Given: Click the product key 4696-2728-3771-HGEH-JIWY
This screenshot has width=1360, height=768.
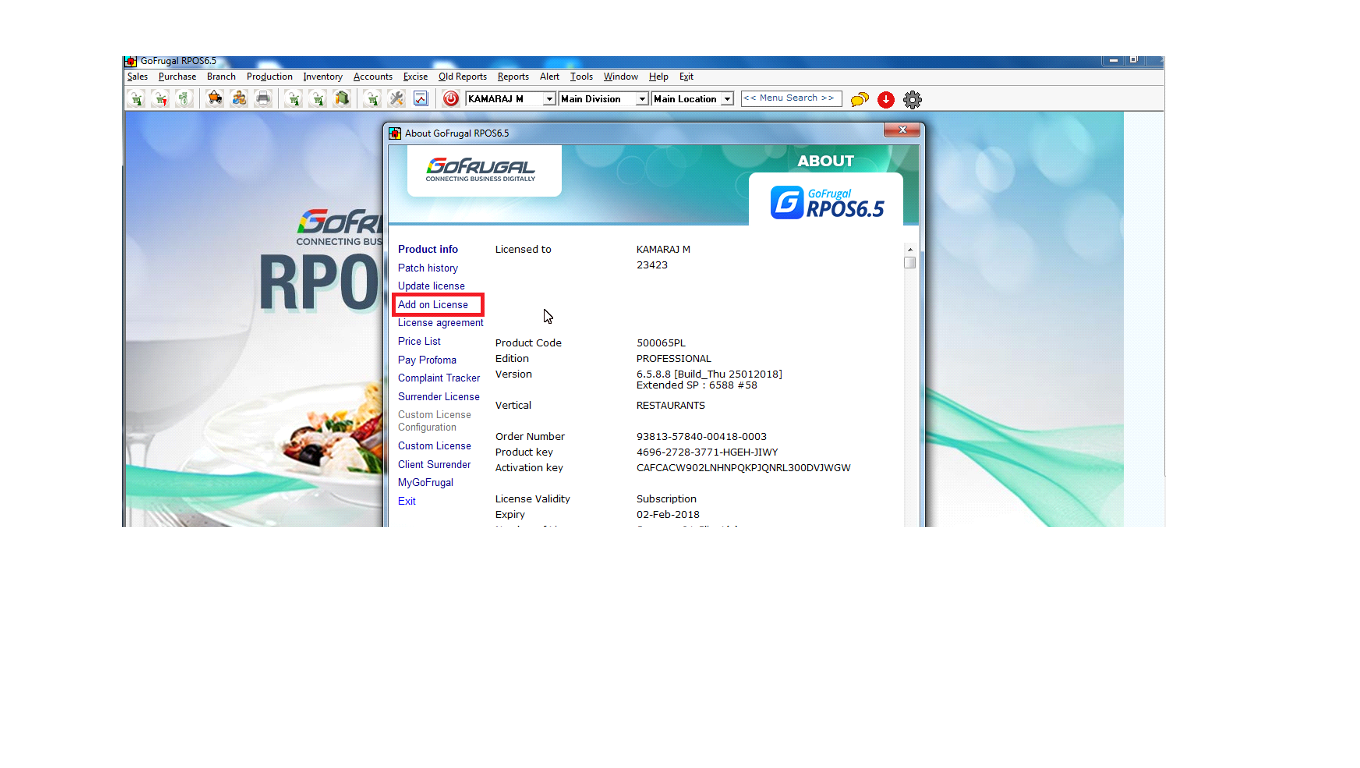Looking at the screenshot, I should pyautogui.click(x=707, y=453).
